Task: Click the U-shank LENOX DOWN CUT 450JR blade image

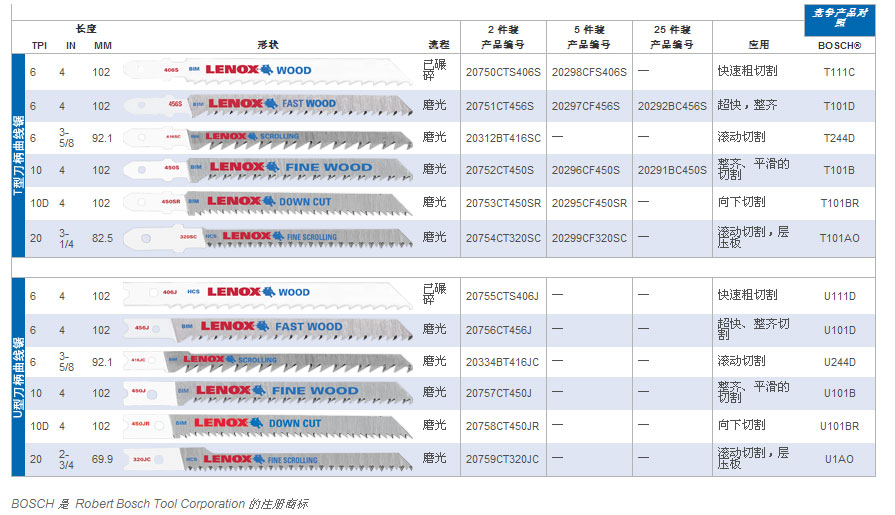Action: tap(268, 425)
